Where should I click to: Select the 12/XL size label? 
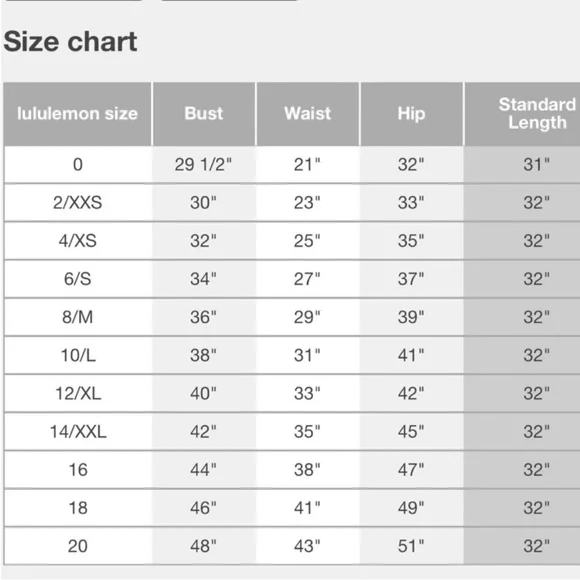point(78,393)
